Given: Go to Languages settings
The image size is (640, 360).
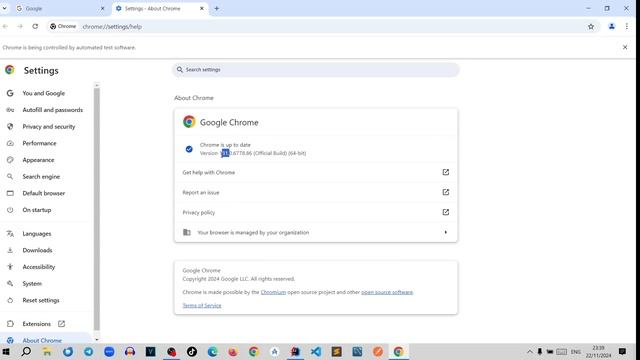Looking at the screenshot, I should point(37,233).
